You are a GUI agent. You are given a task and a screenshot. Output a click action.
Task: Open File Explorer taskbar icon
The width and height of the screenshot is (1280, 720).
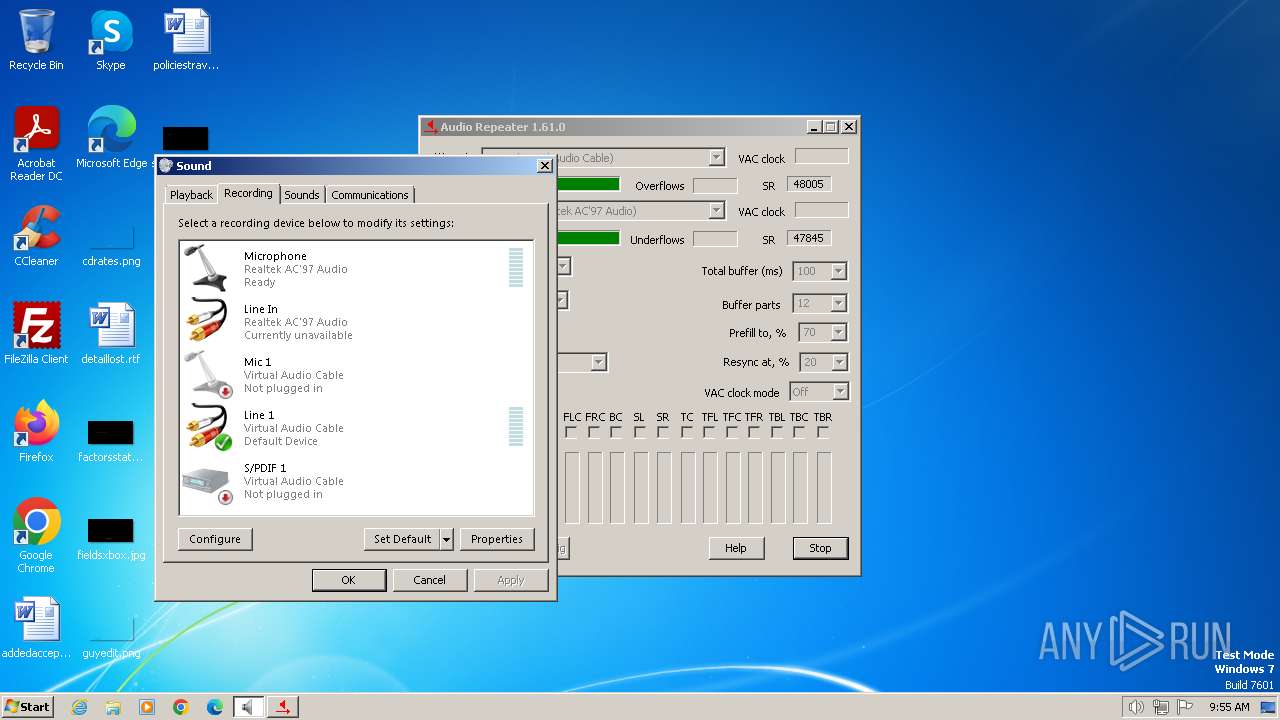[113, 707]
